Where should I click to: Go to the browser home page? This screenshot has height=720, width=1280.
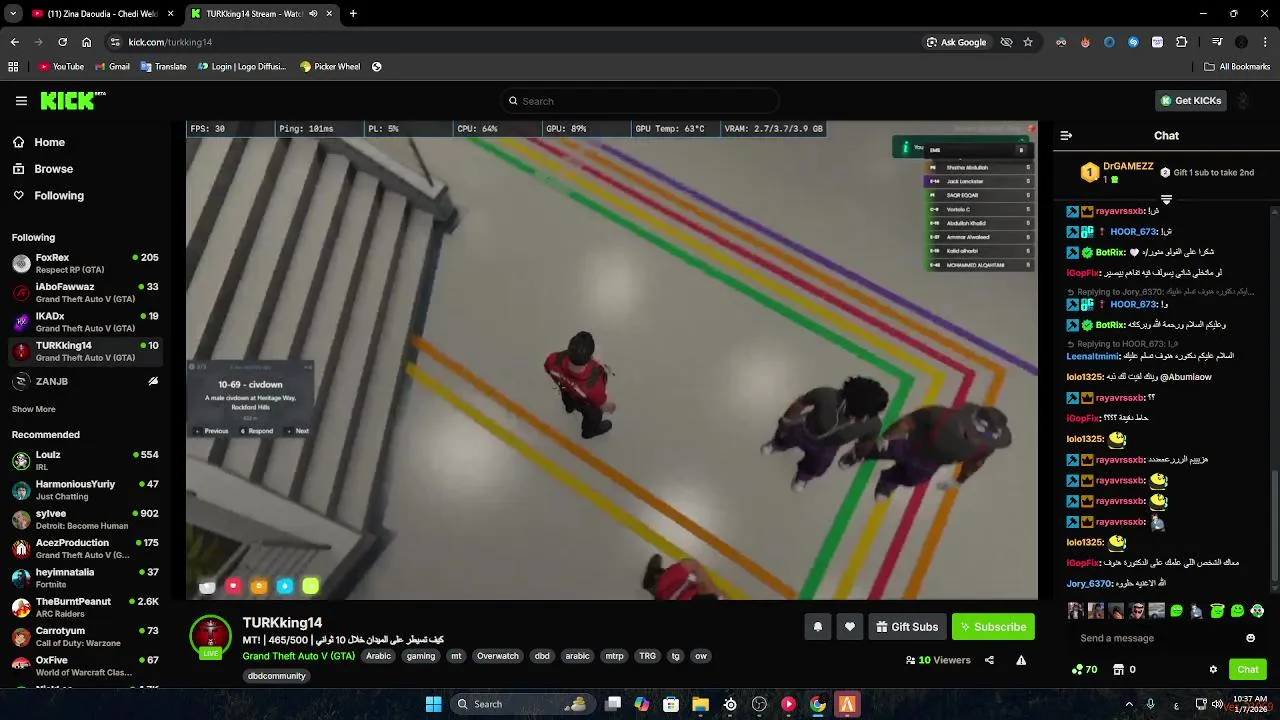pyautogui.click(x=87, y=42)
